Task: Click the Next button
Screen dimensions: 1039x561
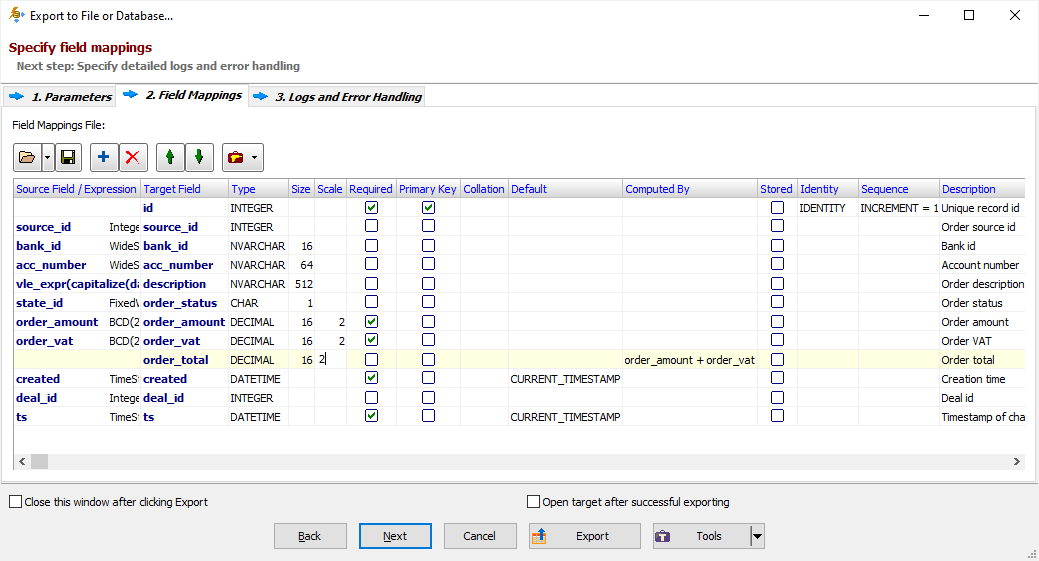Action: point(395,536)
